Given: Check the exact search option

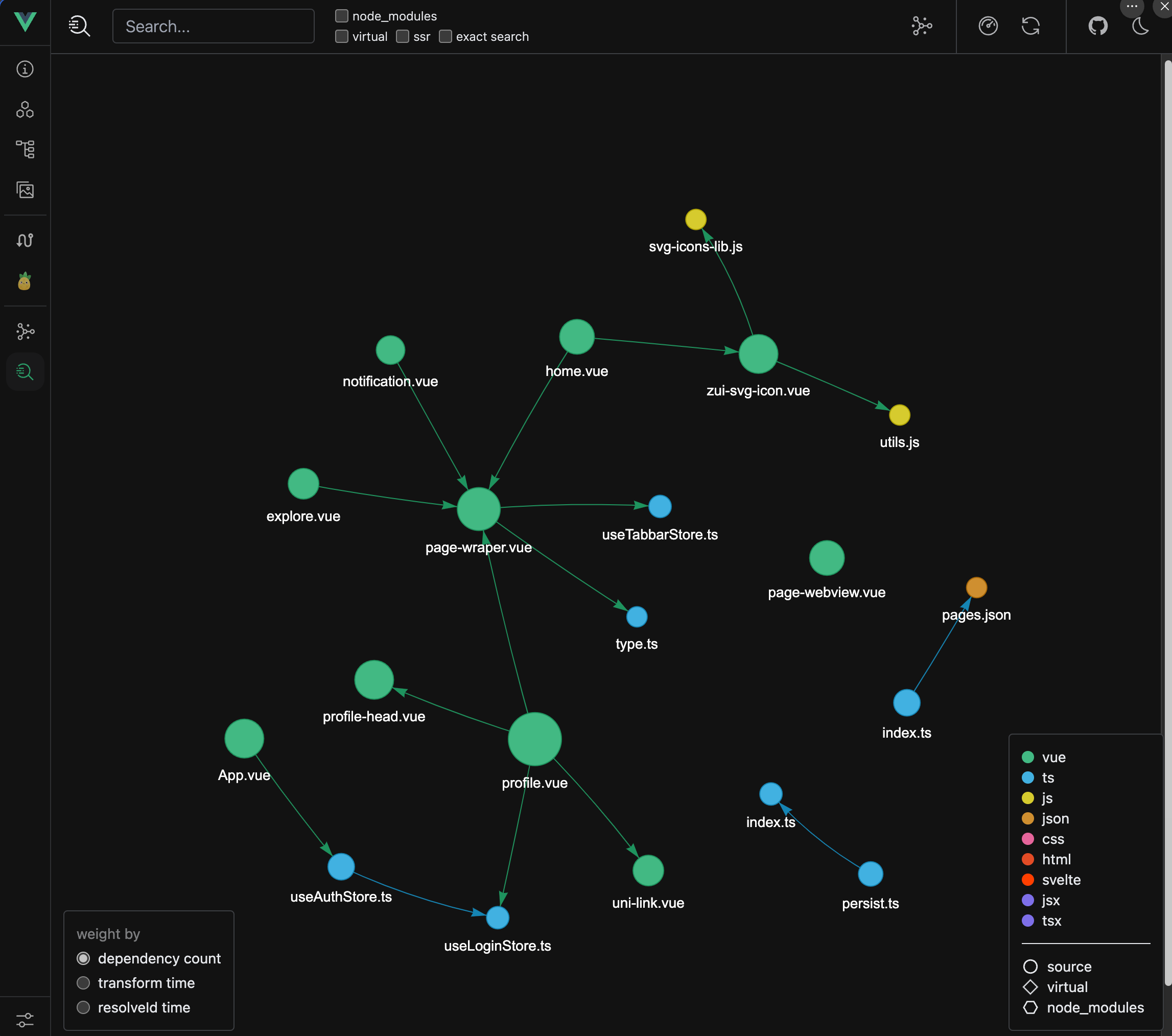Looking at the screenshot, I should tap(446, 37).
